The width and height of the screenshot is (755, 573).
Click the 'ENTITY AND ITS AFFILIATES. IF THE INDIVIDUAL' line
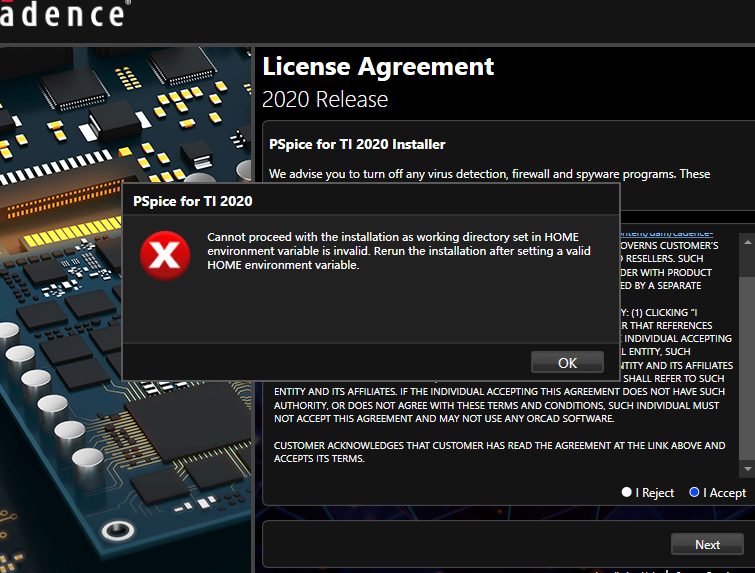499,391
